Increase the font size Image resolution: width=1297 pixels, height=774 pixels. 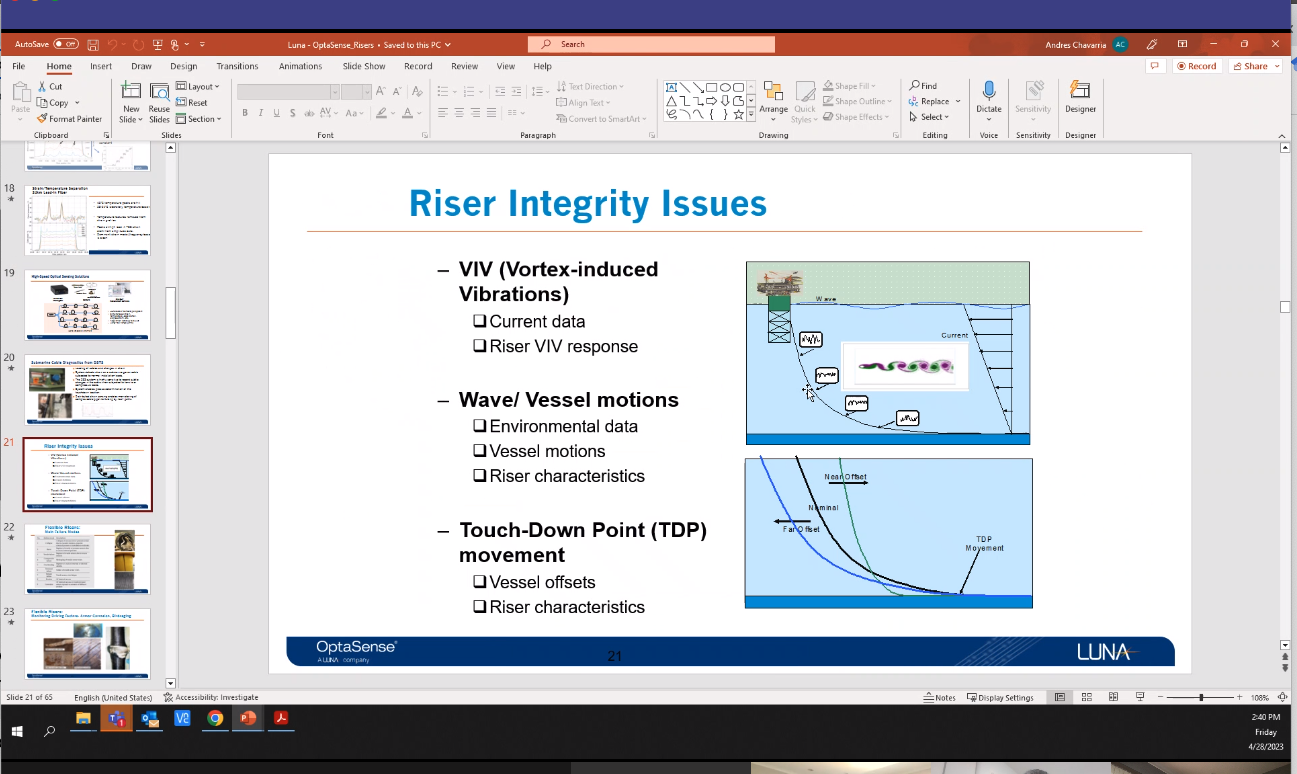click(x=383, y=91)
